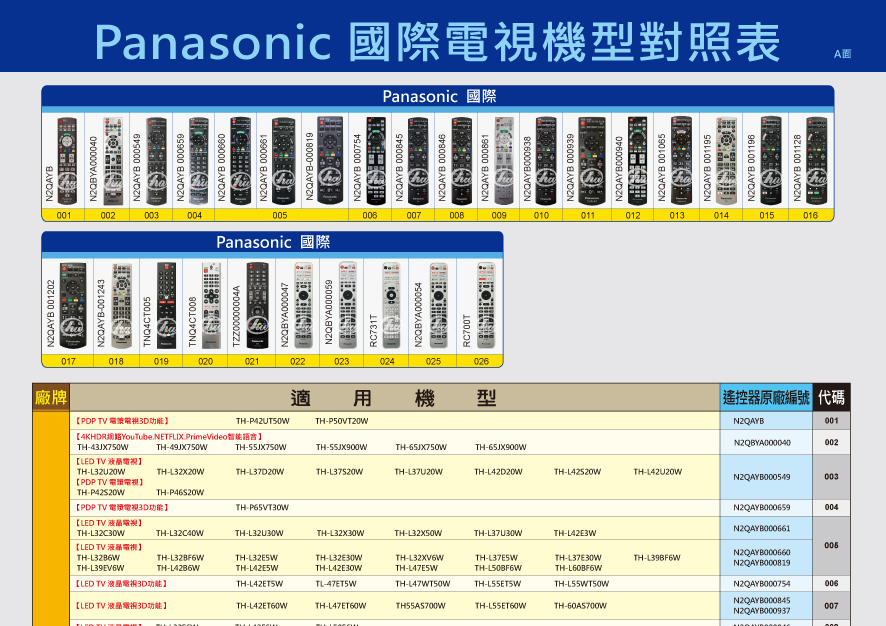Screen dimensions: 886x626
Task: Click "N2QBYA000040" in the remote number column
Action: point(762,442)
